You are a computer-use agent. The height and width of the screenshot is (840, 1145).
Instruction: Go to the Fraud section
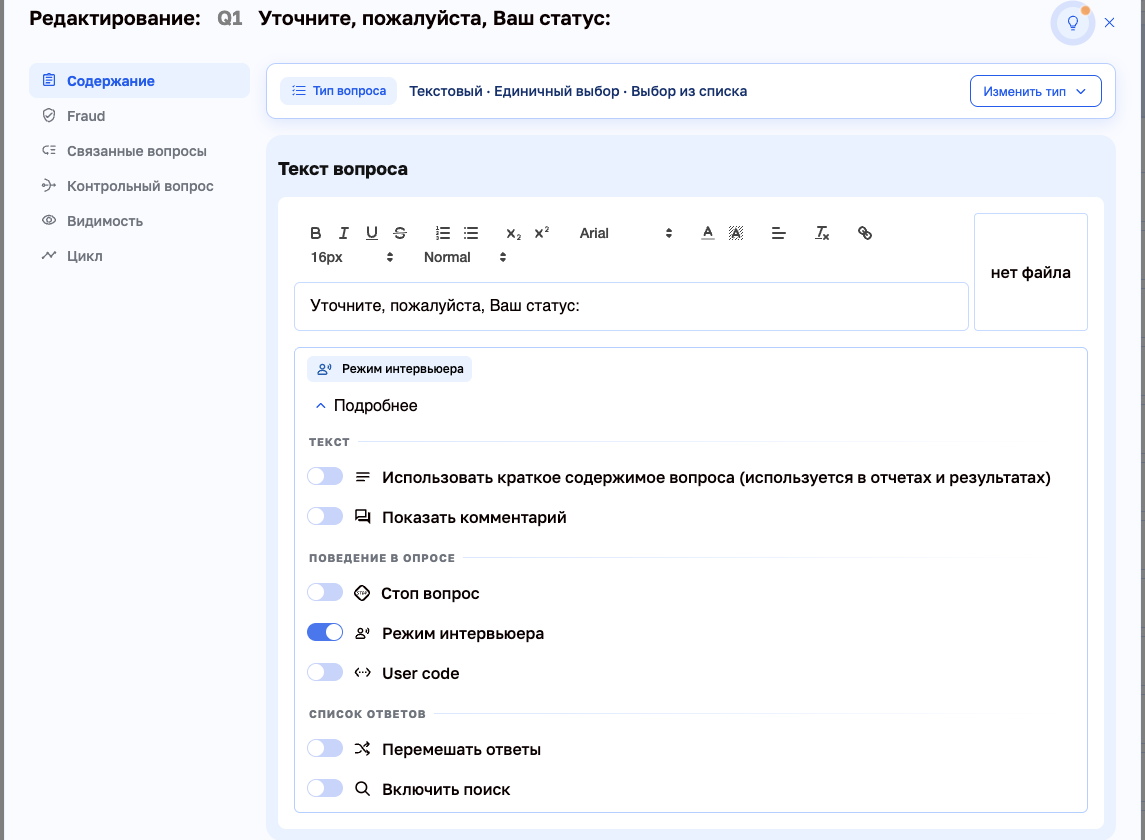pyautogui.click(x=139, y=115)
